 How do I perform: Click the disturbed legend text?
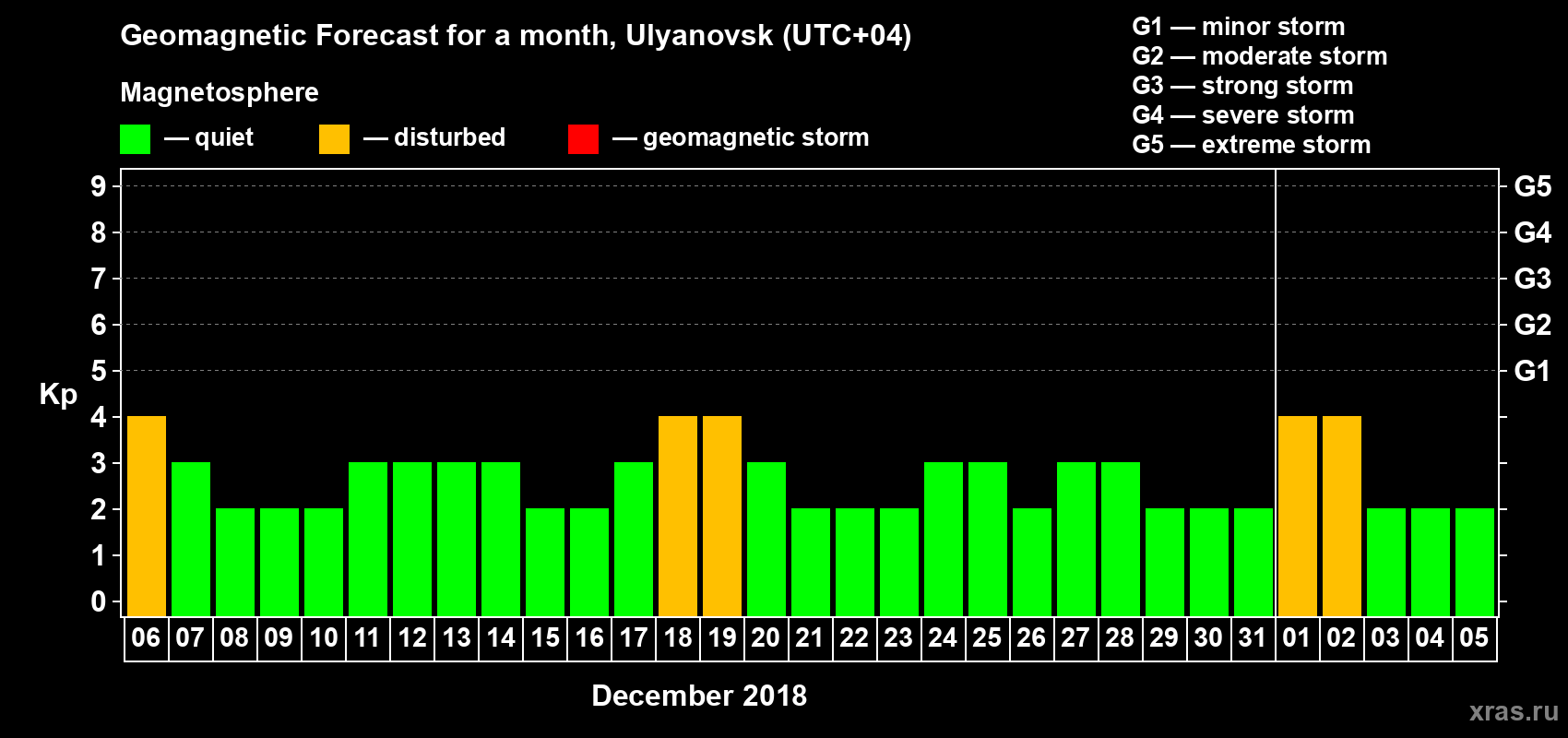pyautogui.click(x=450, y=137)
